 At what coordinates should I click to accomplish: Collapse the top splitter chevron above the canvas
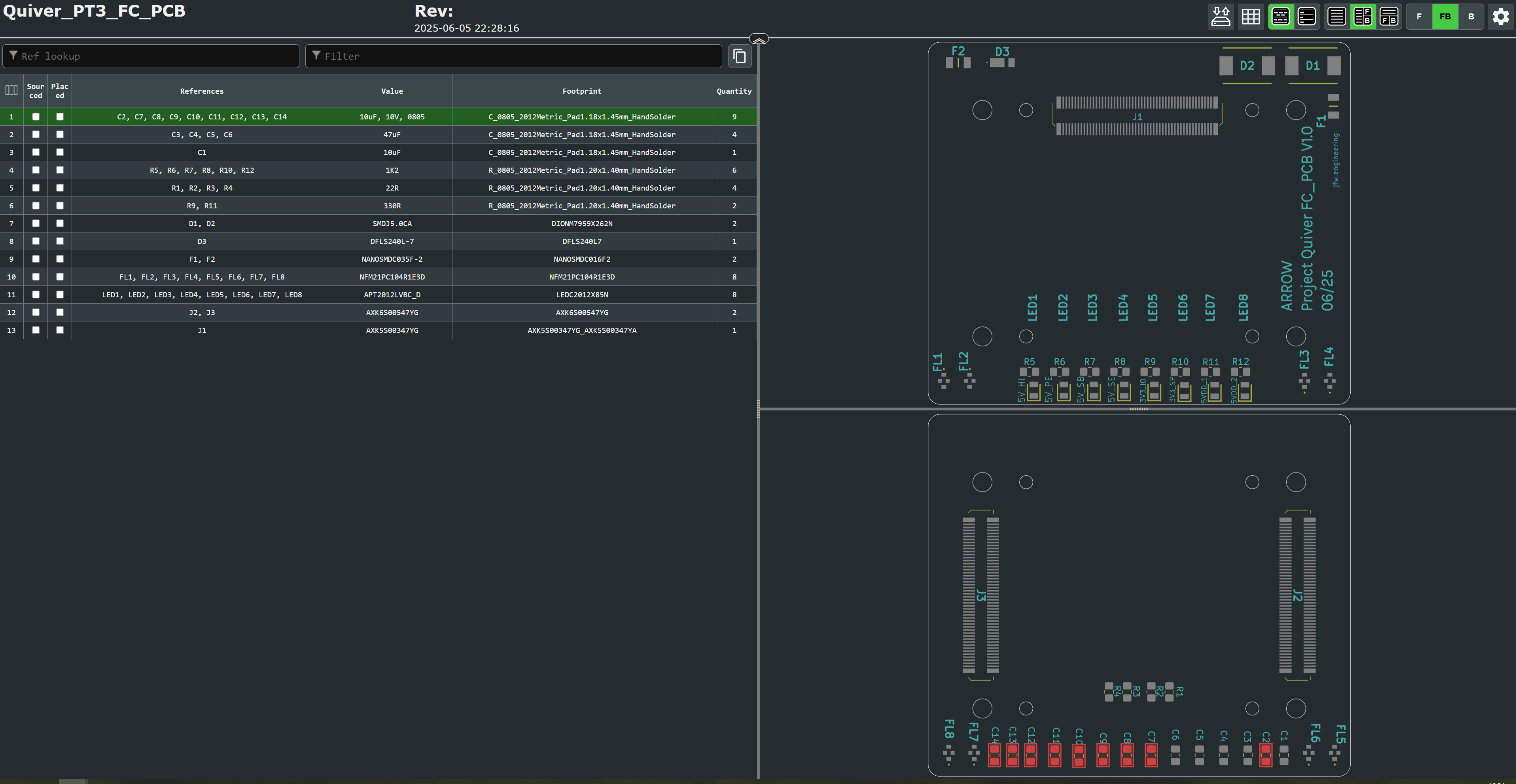759,39
